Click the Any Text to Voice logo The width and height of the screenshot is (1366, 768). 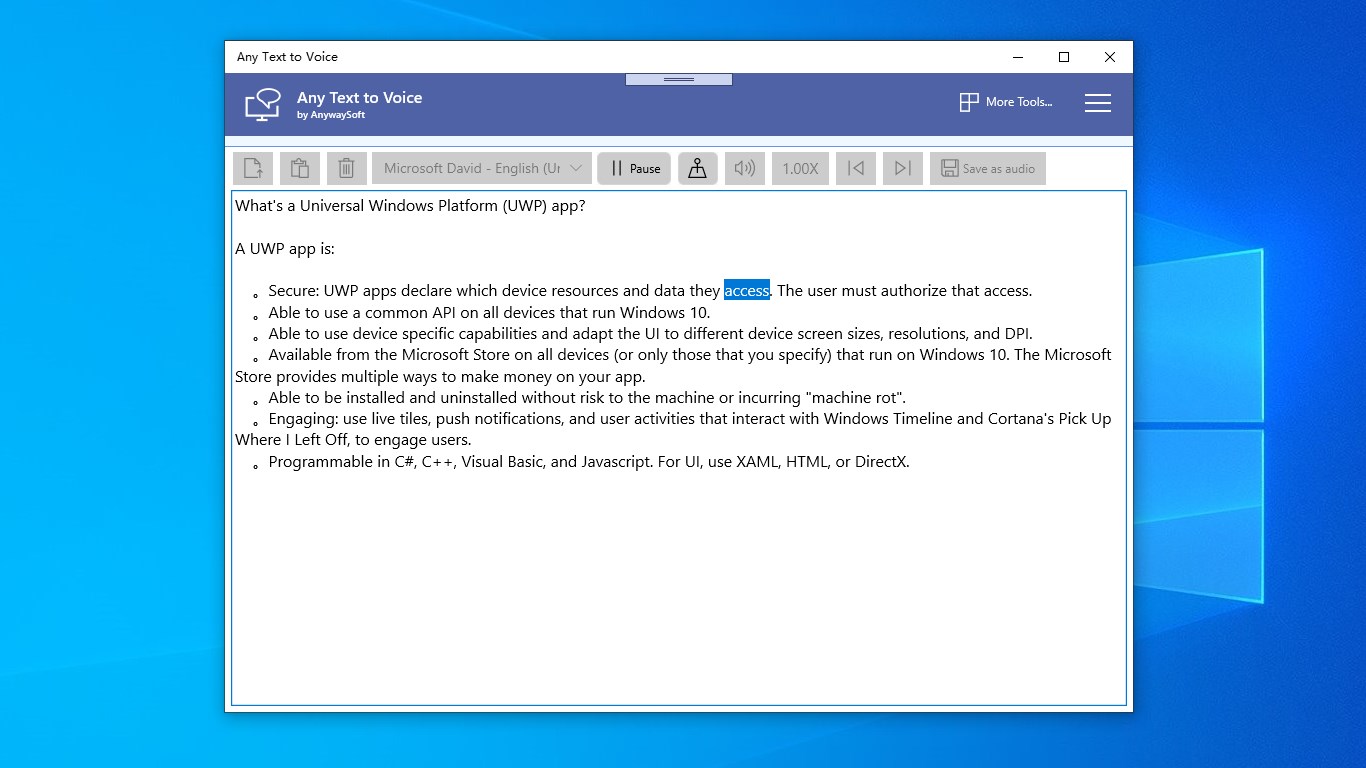(261, 104)
